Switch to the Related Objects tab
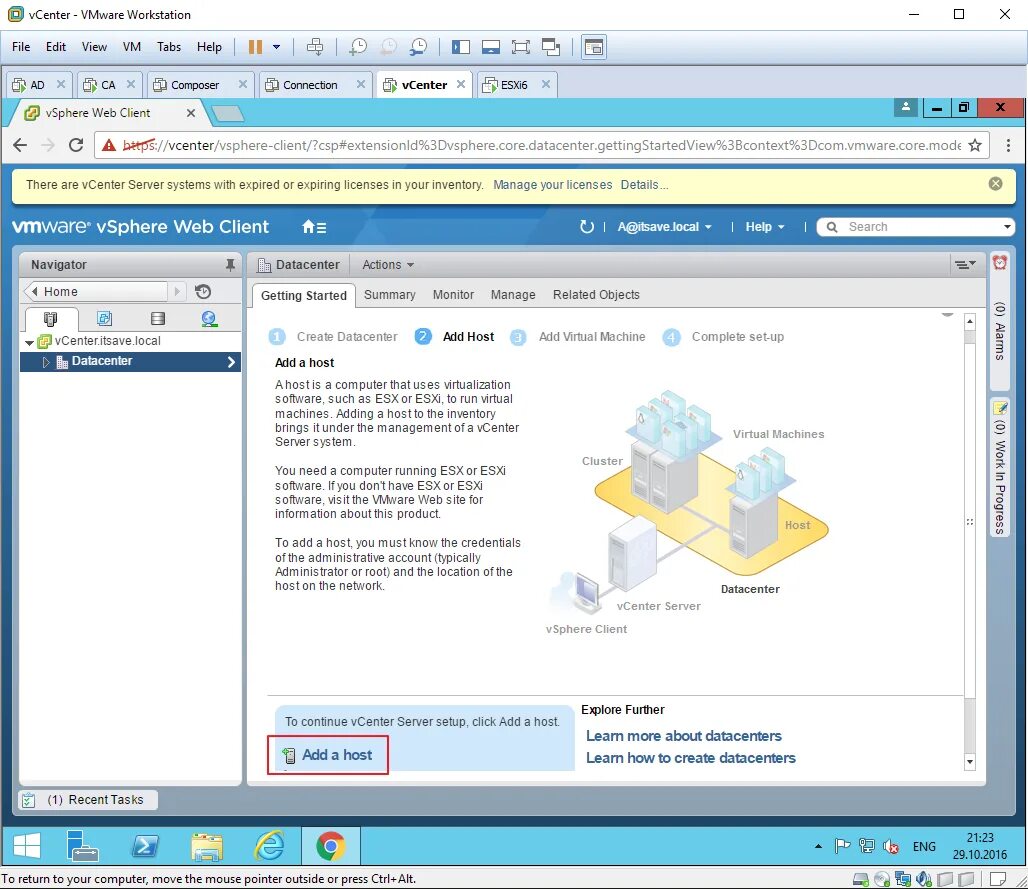The height and width of the screenshot is (889, 1028). click(x=596, y=295)
